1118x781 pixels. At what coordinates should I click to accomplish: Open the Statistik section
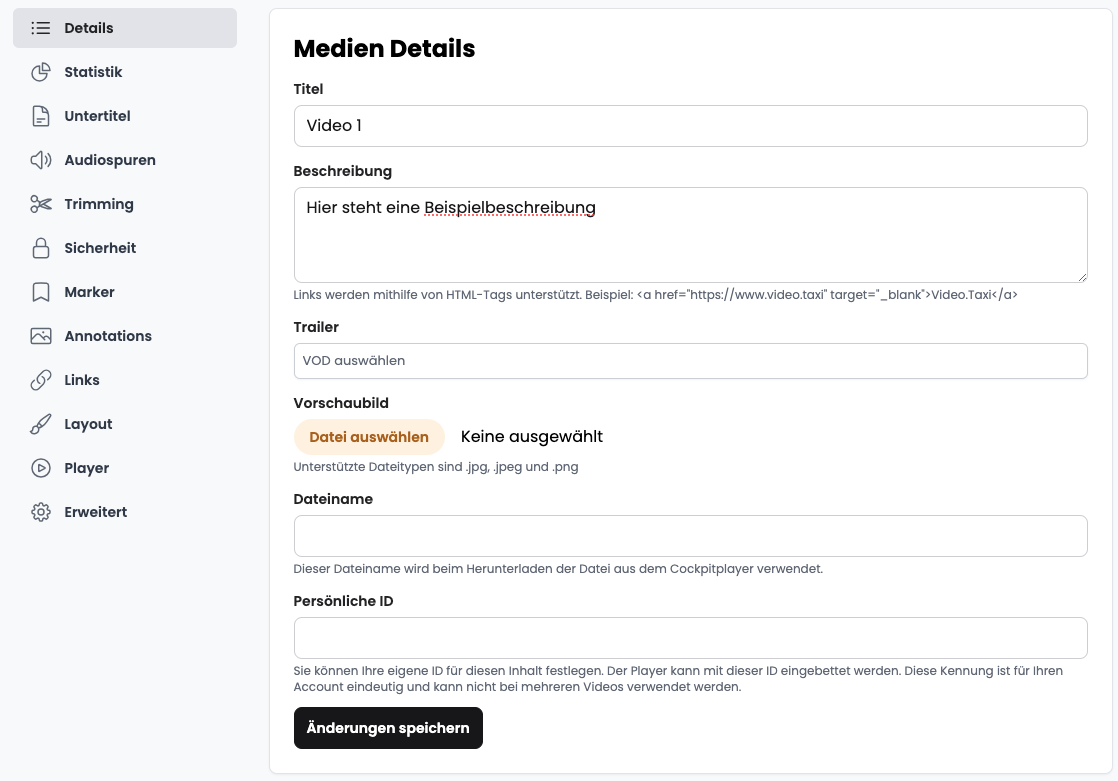coord(125,72)
